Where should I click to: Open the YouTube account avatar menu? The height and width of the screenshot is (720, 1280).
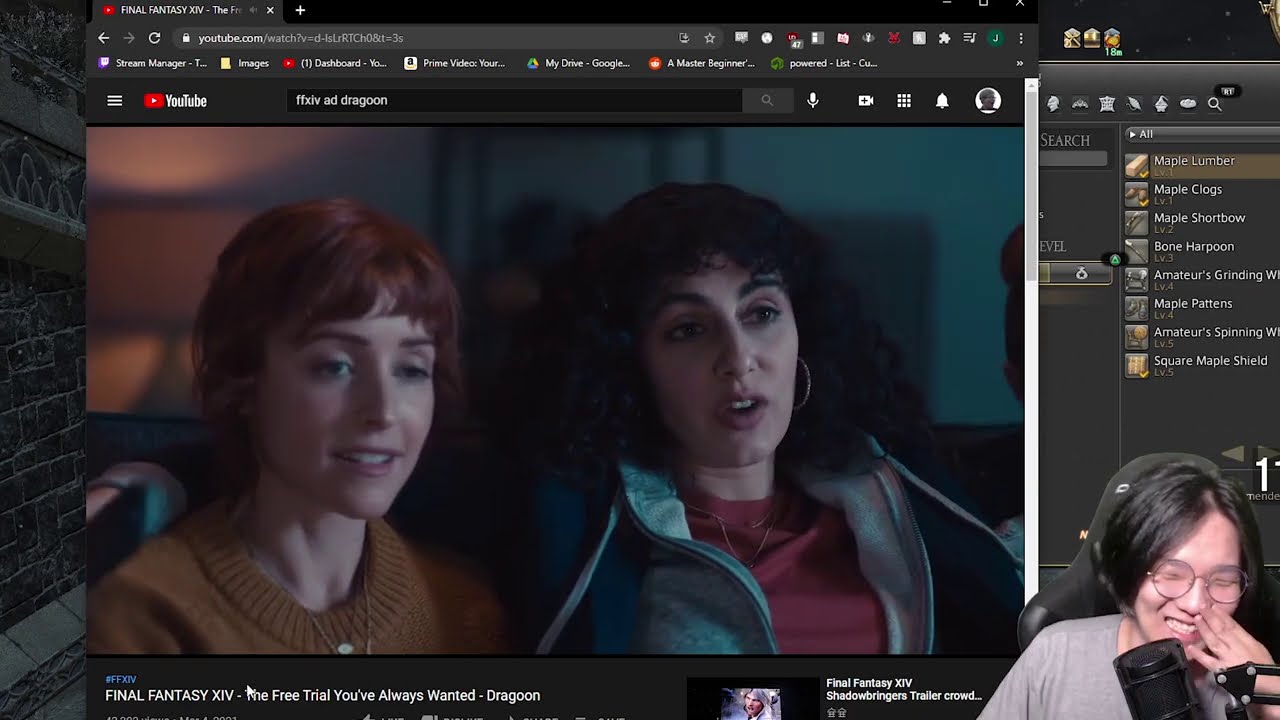pyautogui.click(x=988, y=100)
